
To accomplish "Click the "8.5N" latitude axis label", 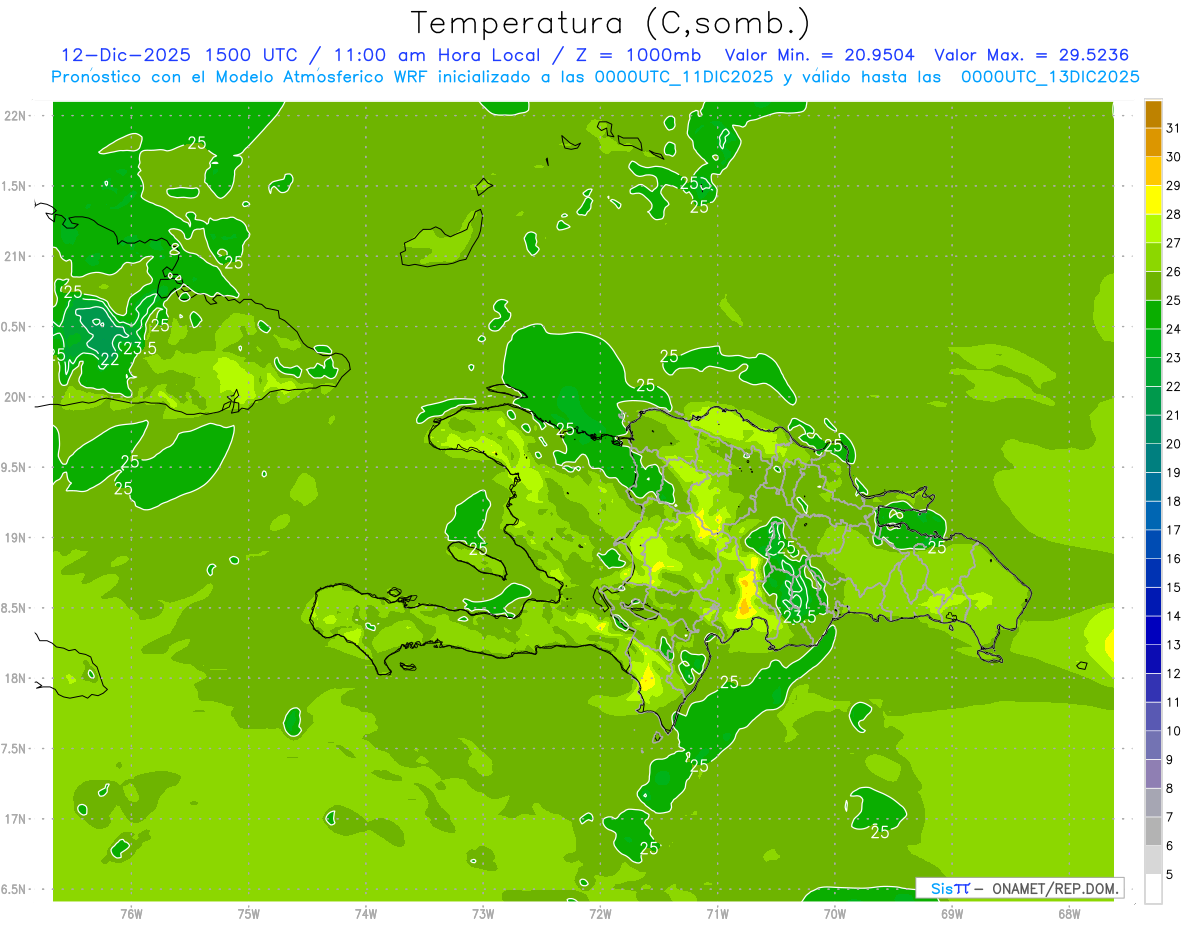I will [x=15, y=608].
